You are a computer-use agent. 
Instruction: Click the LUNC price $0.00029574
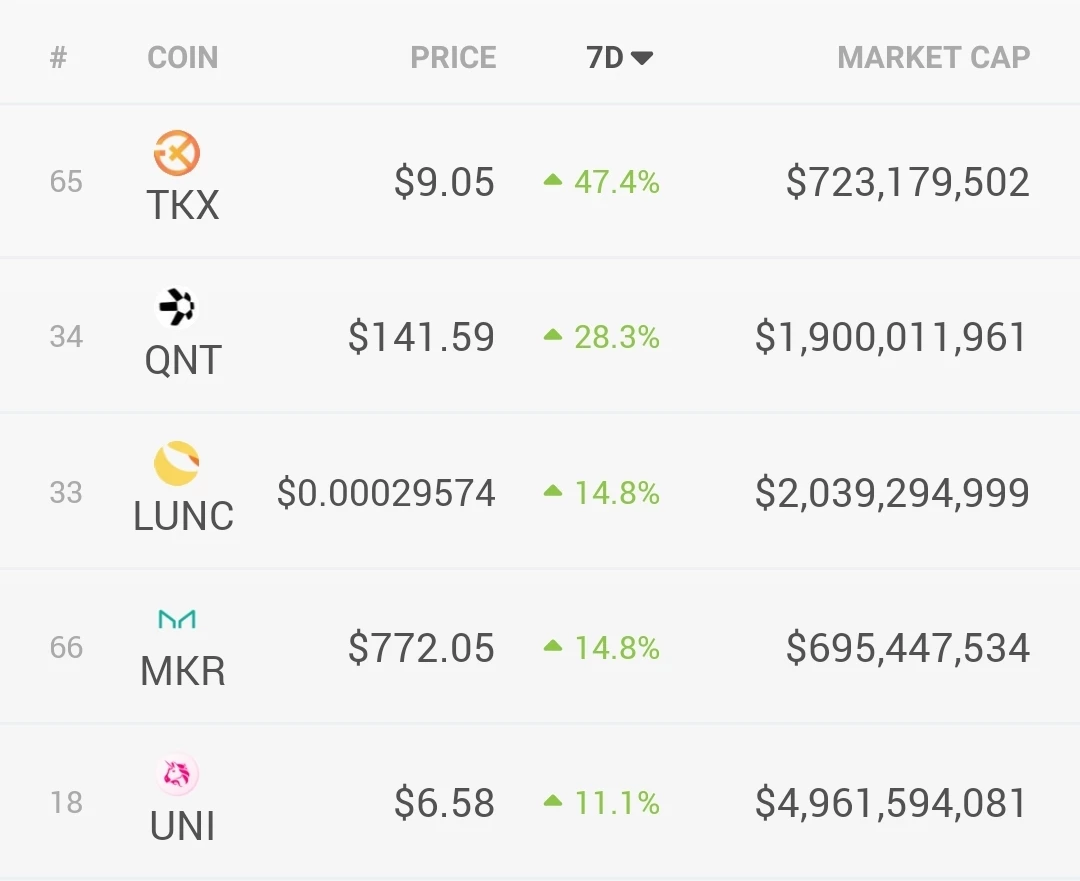point(386,493)
